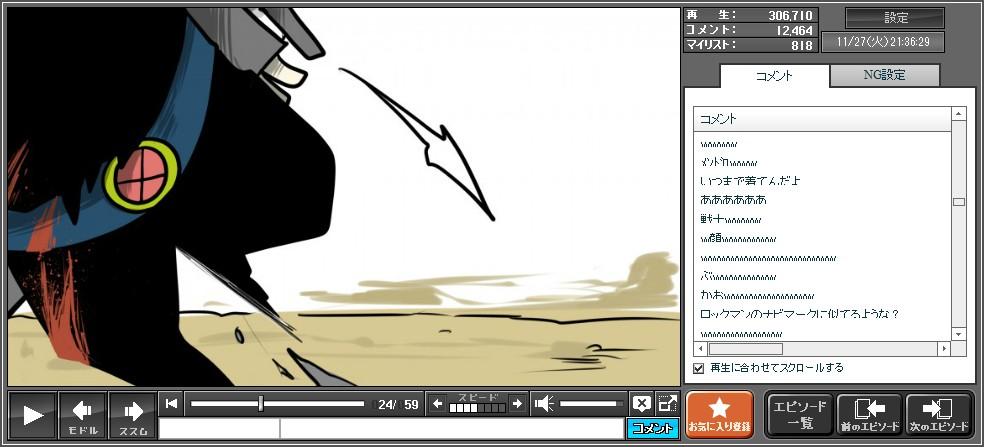Add to favorites with star button
The width and height of the screenshot is (984, 447).
point(719,415)
